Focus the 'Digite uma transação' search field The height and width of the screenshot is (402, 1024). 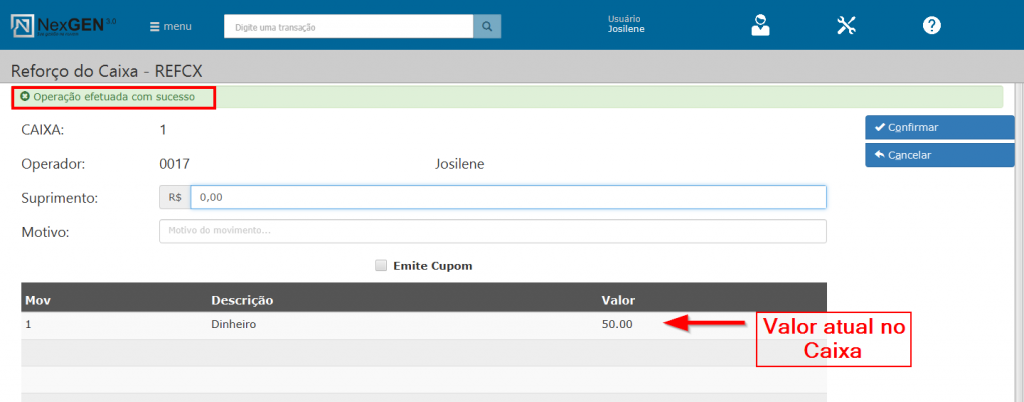(x=348, y=27)
